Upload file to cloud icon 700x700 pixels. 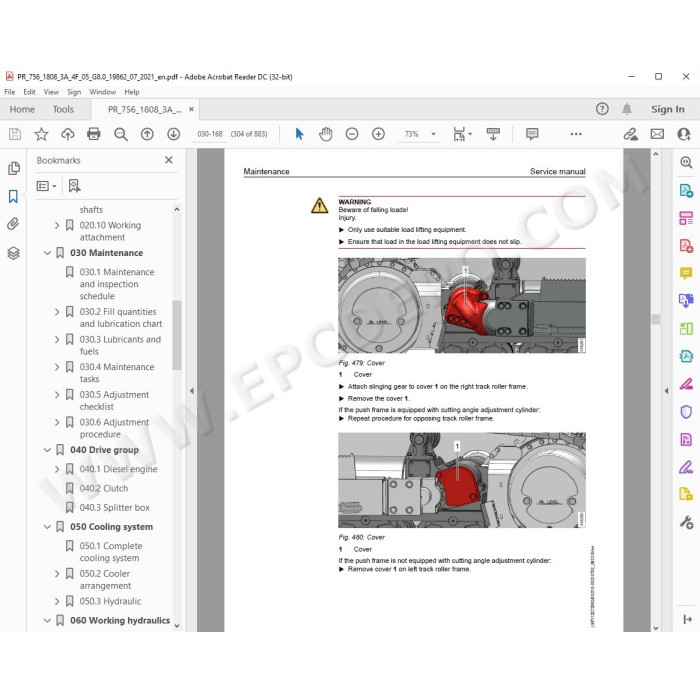pyautogui.click(x=67, y=134)
